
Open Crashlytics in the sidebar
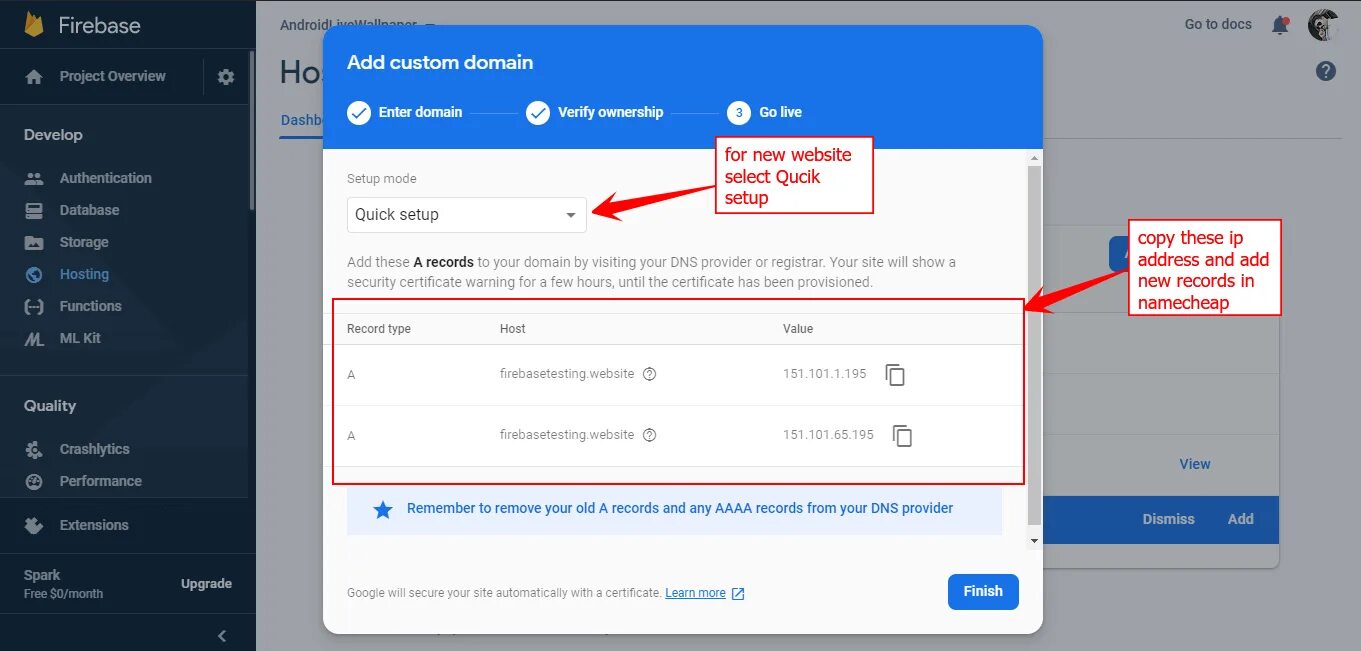94,450
